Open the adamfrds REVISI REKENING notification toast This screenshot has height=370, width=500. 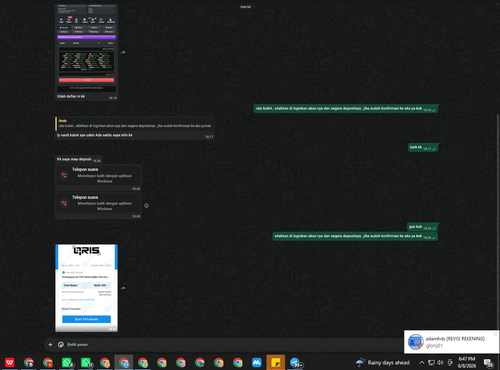pyautogui.click(x=452, y=342)
